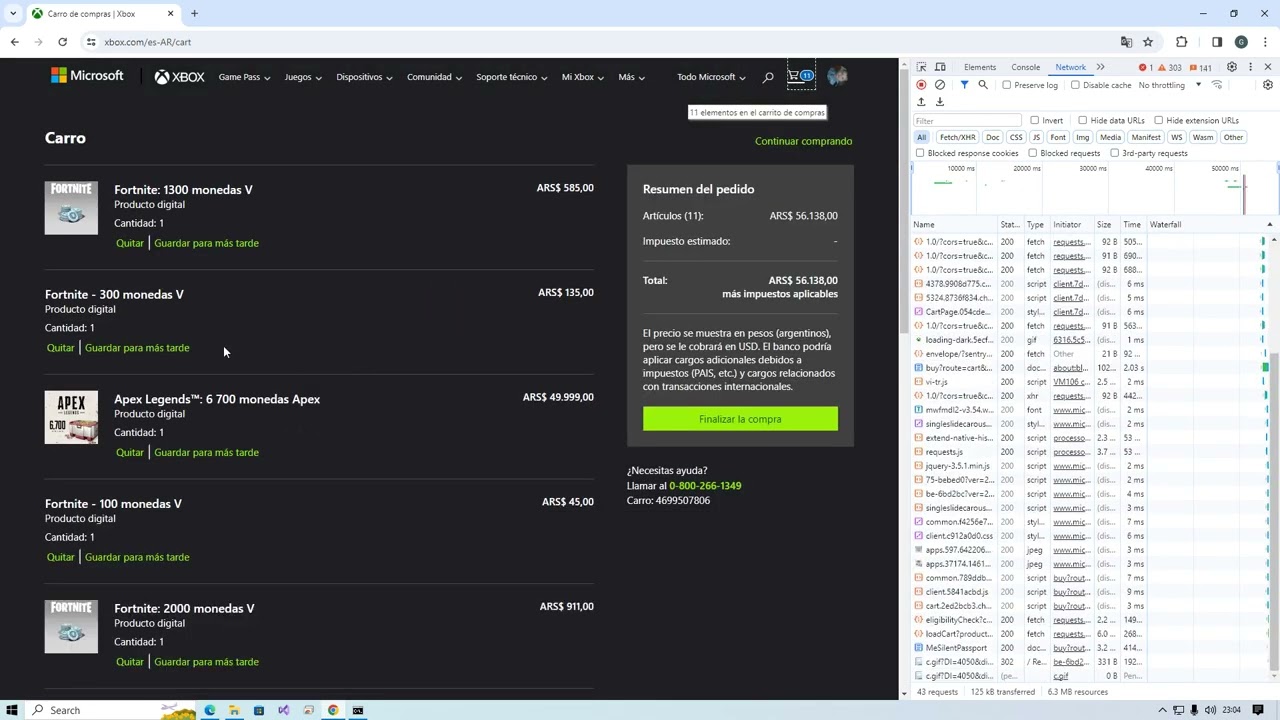
Task: Expand the Dispositivos menu
Action: click(364, 77)
